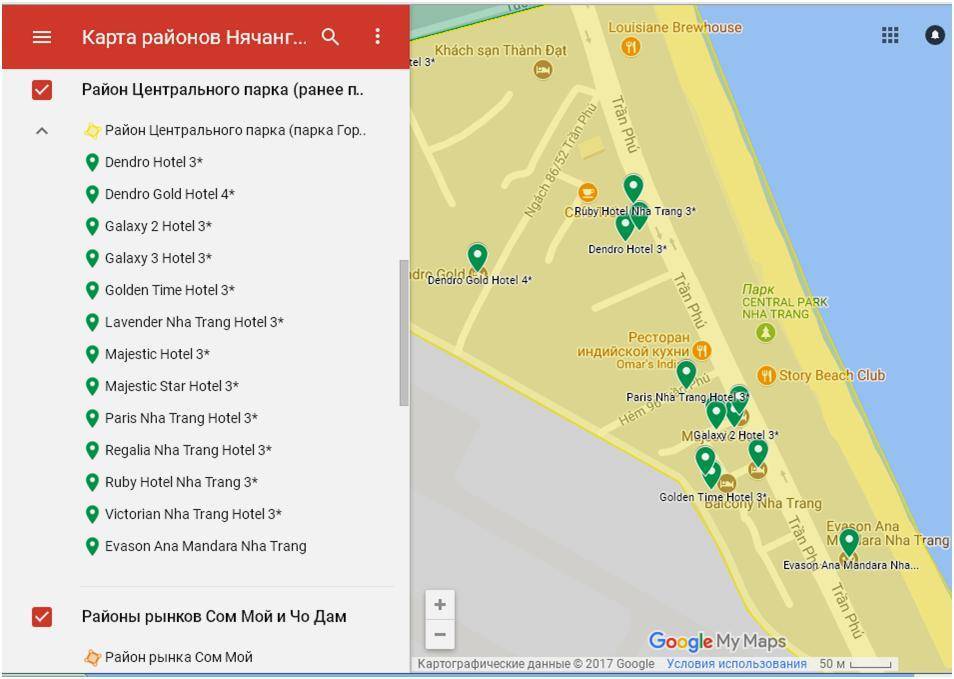954x679 pixels.
Task: Click the Louisiane Brewhouse label on map
Action: 675,27
